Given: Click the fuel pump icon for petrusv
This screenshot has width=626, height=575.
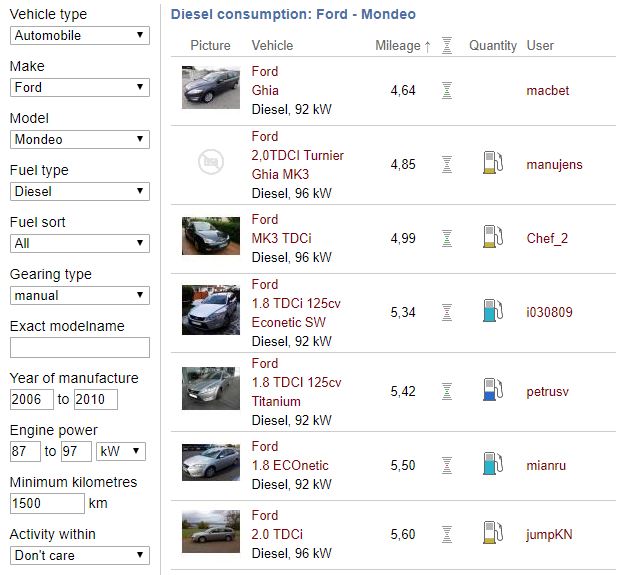Looking at the screenshot, I should (491, 390).
